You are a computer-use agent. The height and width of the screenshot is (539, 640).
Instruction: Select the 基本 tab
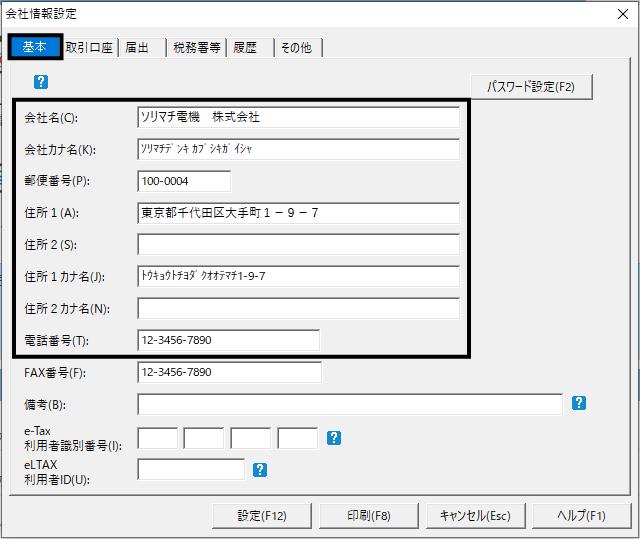tap(35, 47)
